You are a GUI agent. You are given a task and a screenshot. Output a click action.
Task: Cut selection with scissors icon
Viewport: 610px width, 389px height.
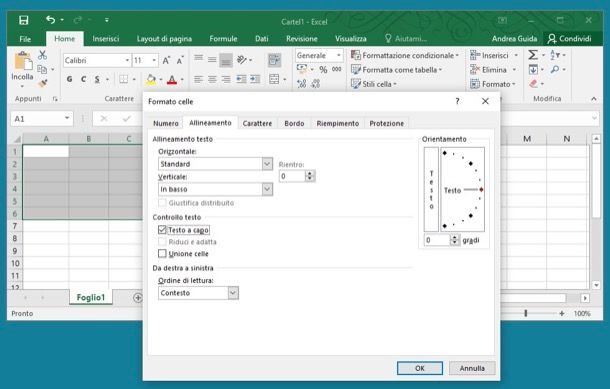pos(42,55)
